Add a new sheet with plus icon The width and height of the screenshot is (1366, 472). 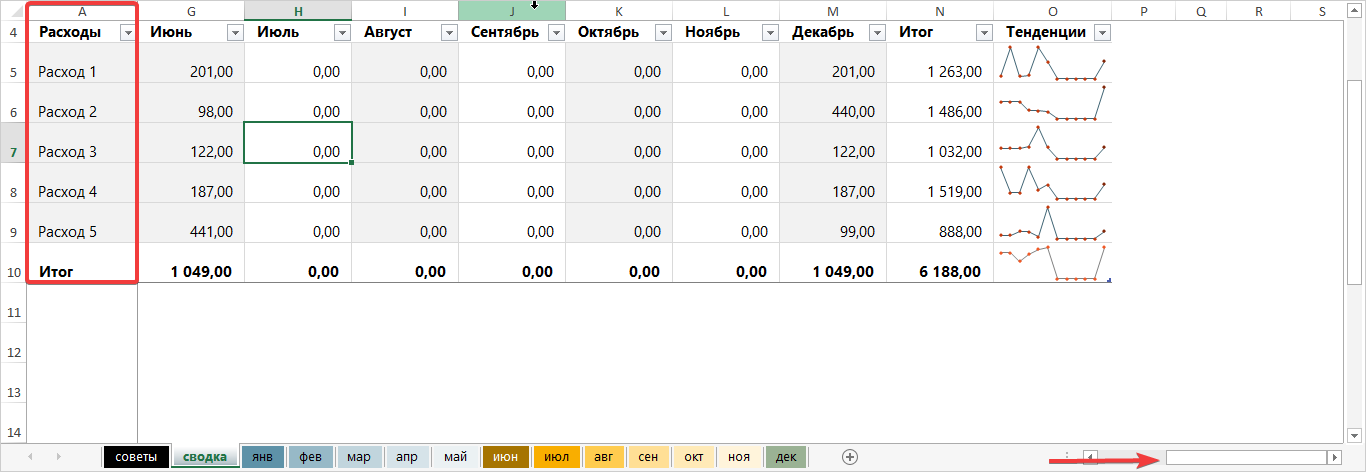[x=850, y=457]
